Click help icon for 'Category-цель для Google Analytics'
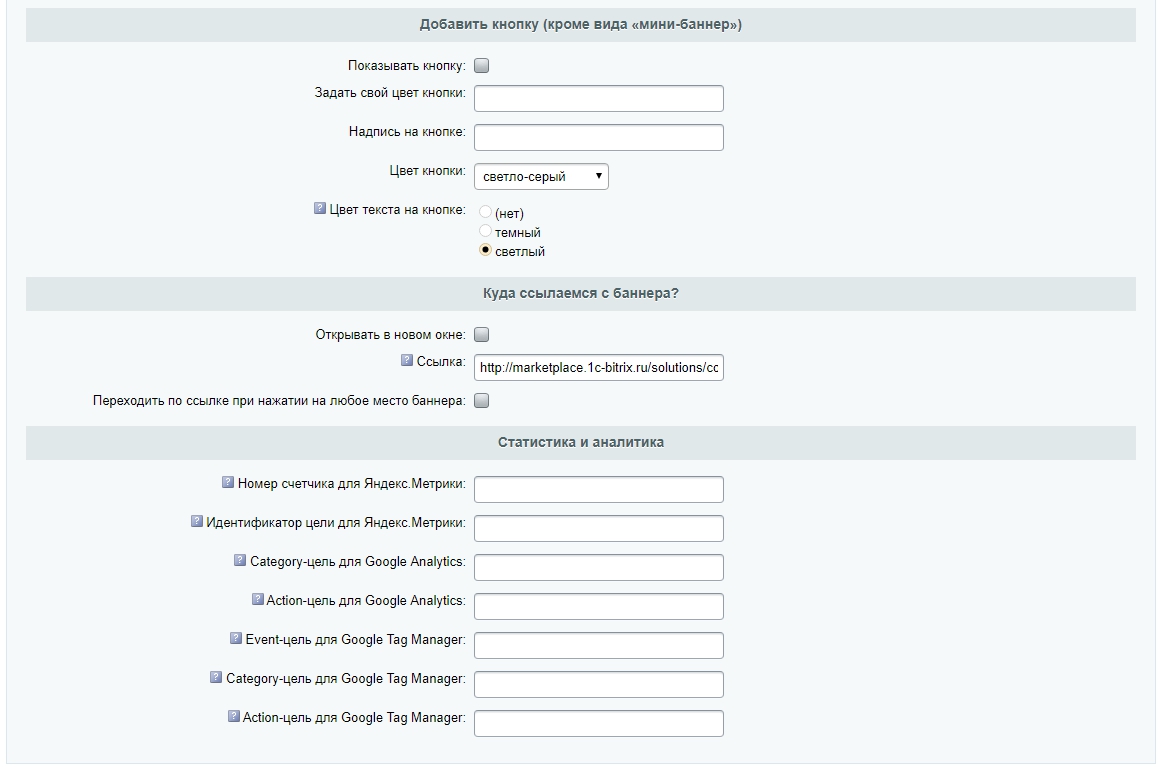This screenshot has height=767, width=1158. pyautogui.click(x=240, y=560)
